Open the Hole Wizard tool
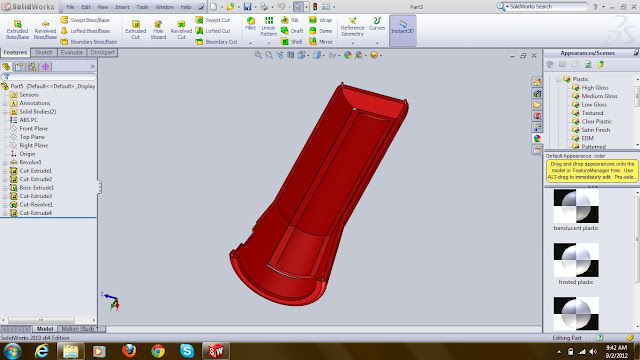The width and height of the screenshot is (640, 360). [x=158, y=29]
